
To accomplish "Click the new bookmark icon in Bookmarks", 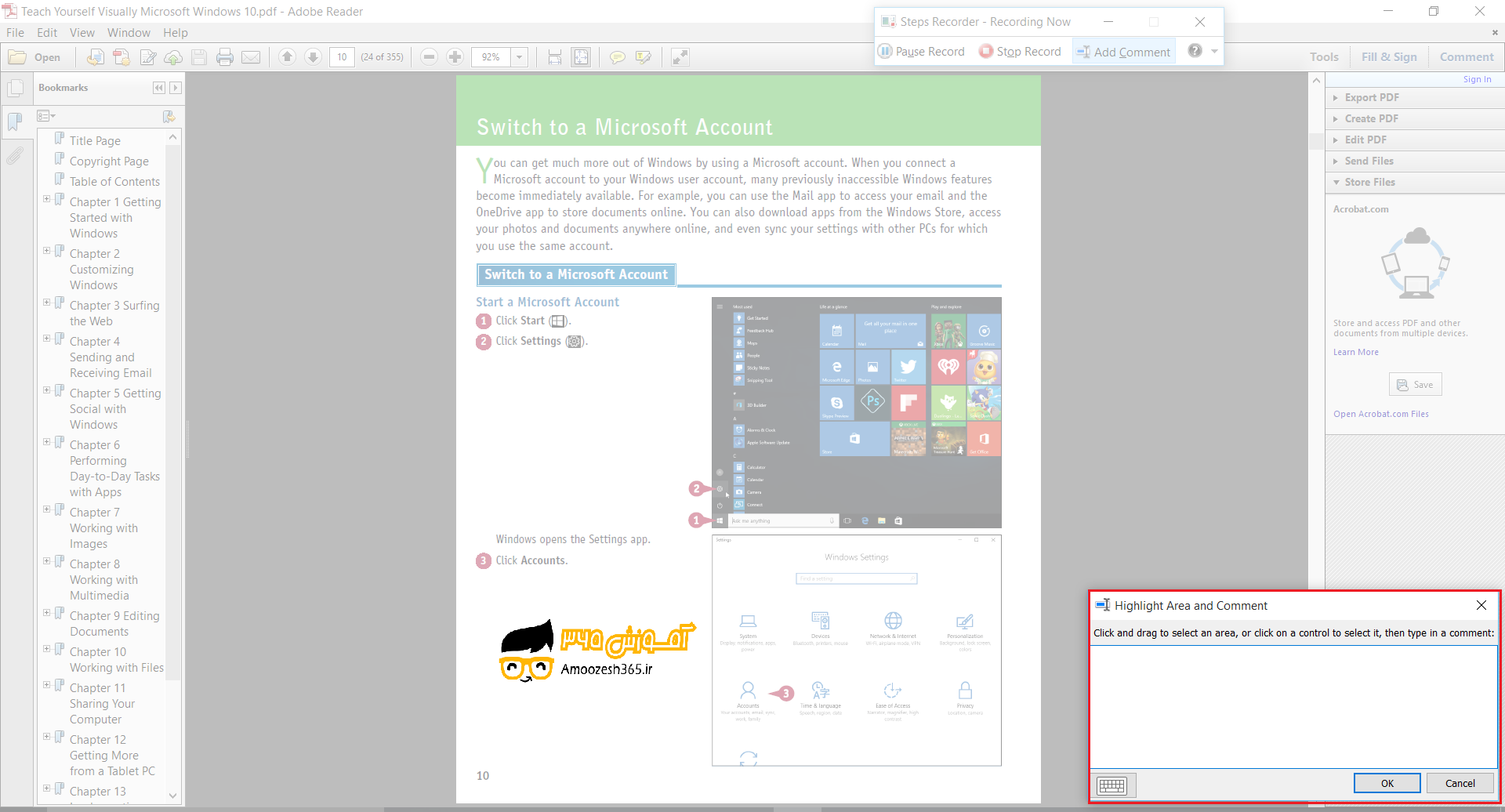I will click(x=169, y=116).
